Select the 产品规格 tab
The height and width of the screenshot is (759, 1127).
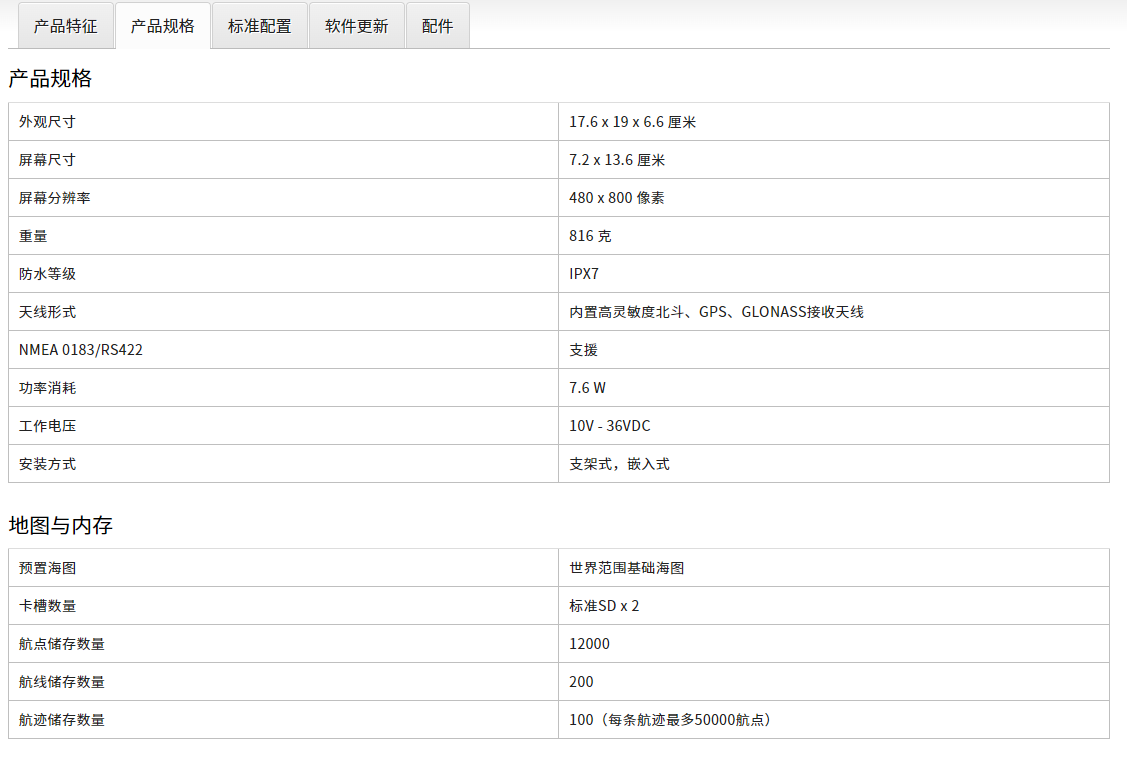point(163,26)
